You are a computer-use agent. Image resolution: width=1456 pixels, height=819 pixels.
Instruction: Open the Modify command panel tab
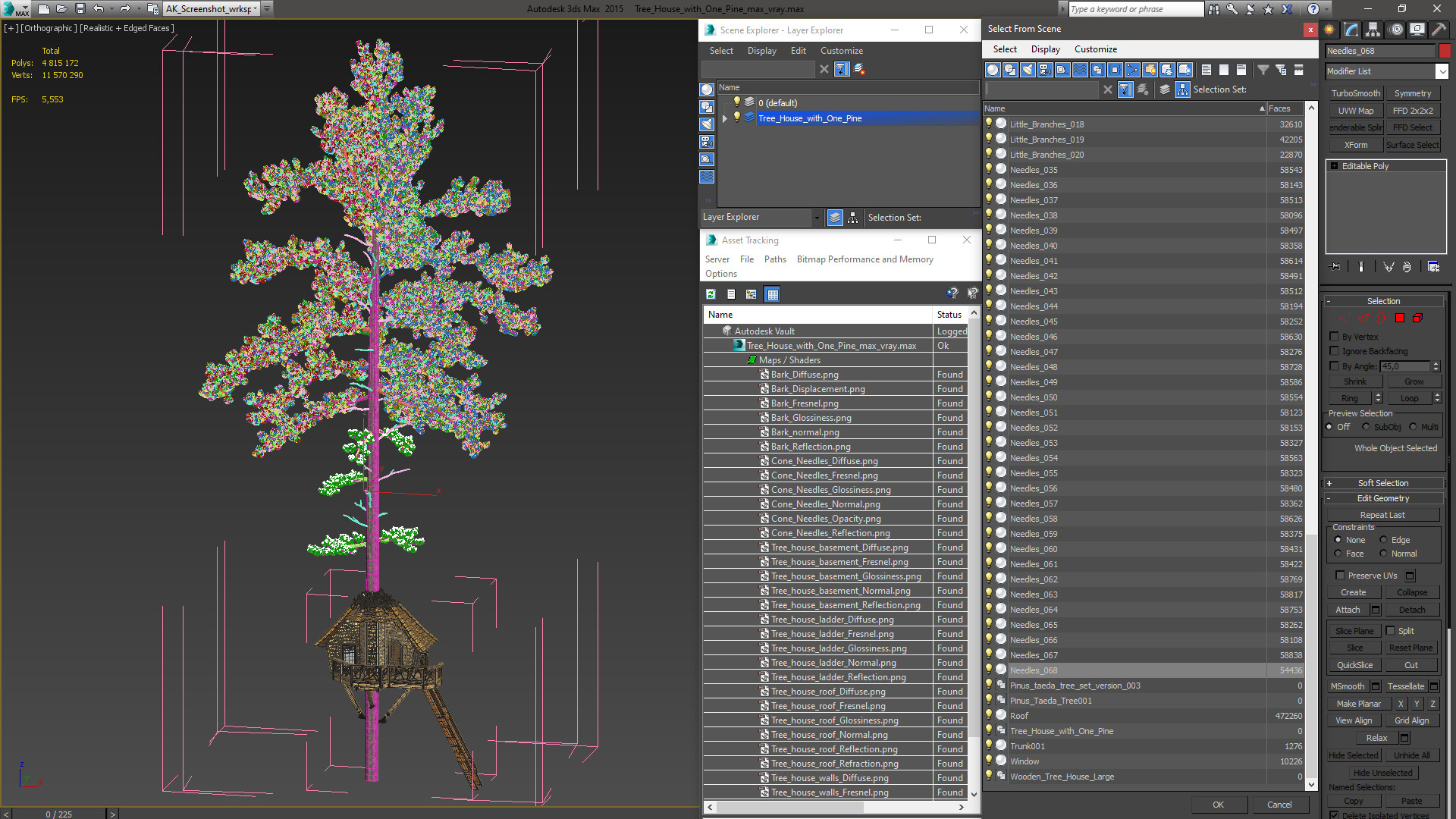point(1351,30)
